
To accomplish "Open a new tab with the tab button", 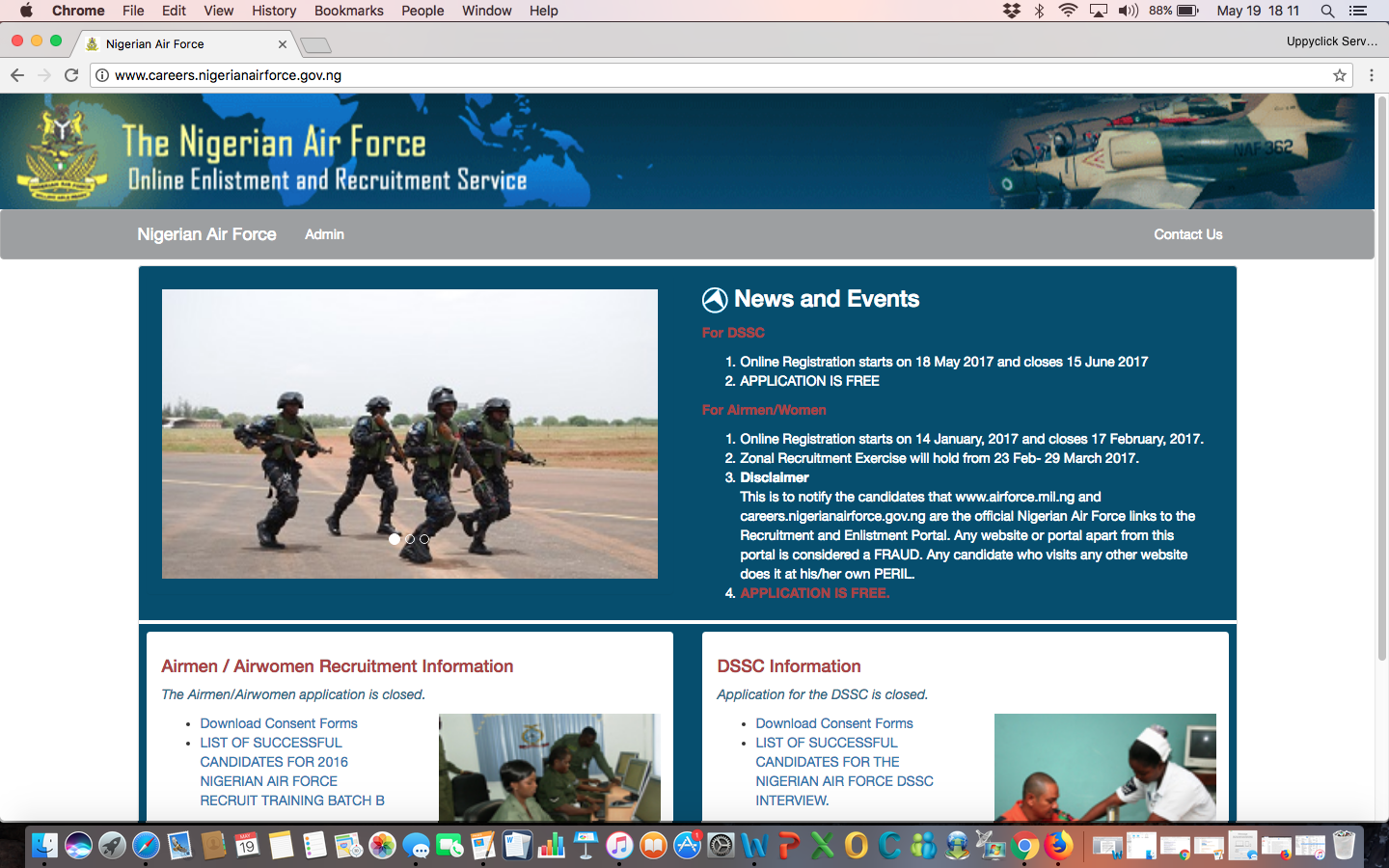I will [315, 45].
